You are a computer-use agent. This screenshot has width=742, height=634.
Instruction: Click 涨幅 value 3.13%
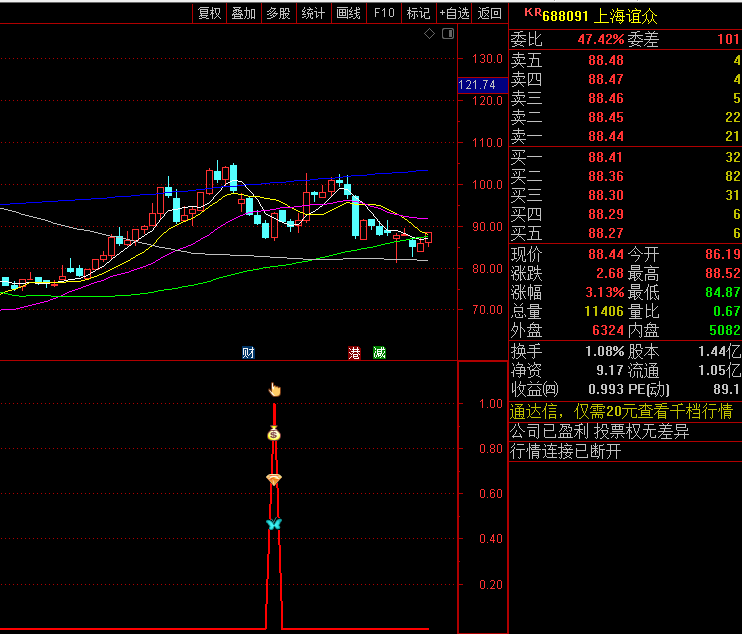[x=605, y=292]
